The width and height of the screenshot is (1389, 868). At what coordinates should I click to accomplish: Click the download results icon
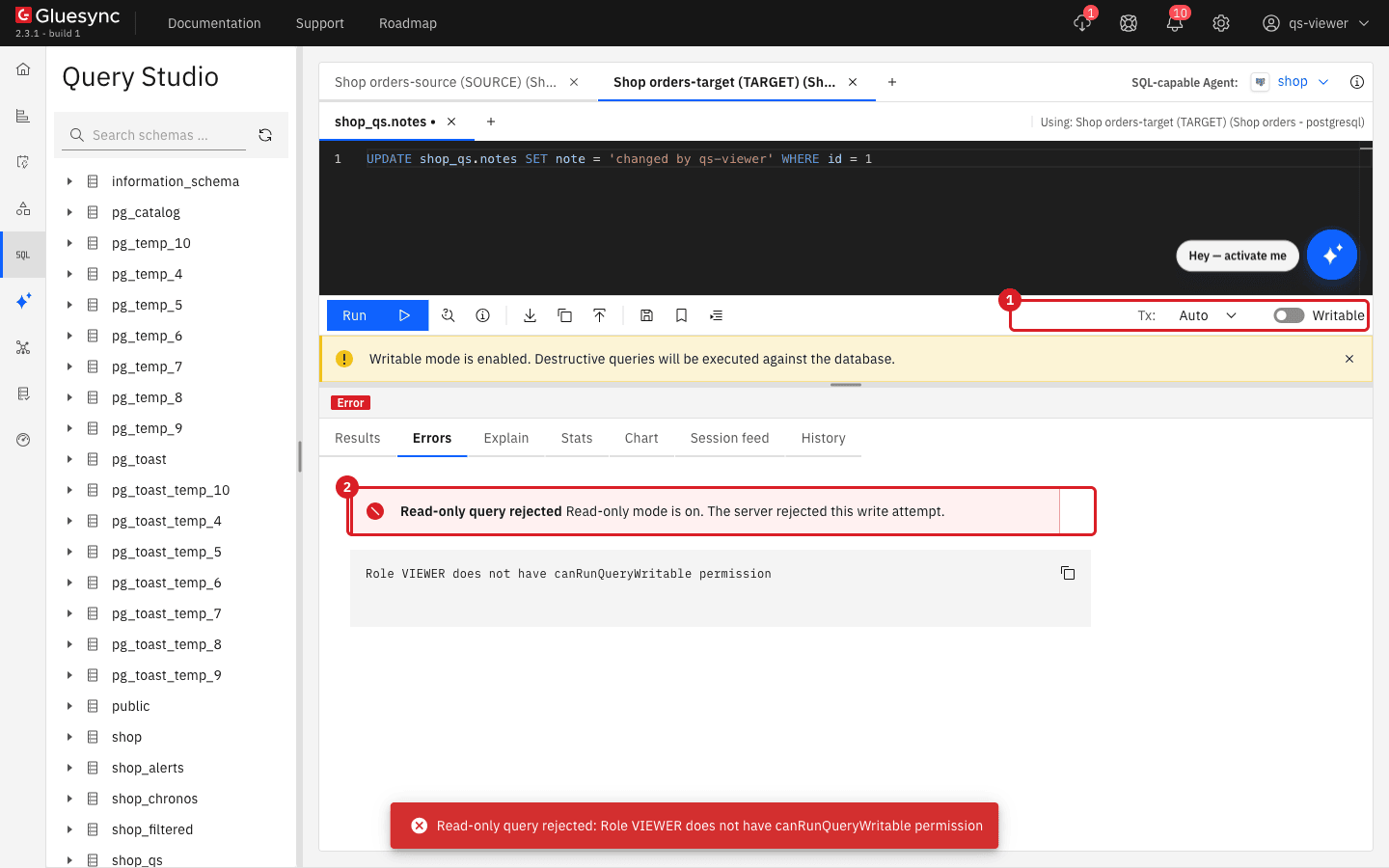point(530,315)
